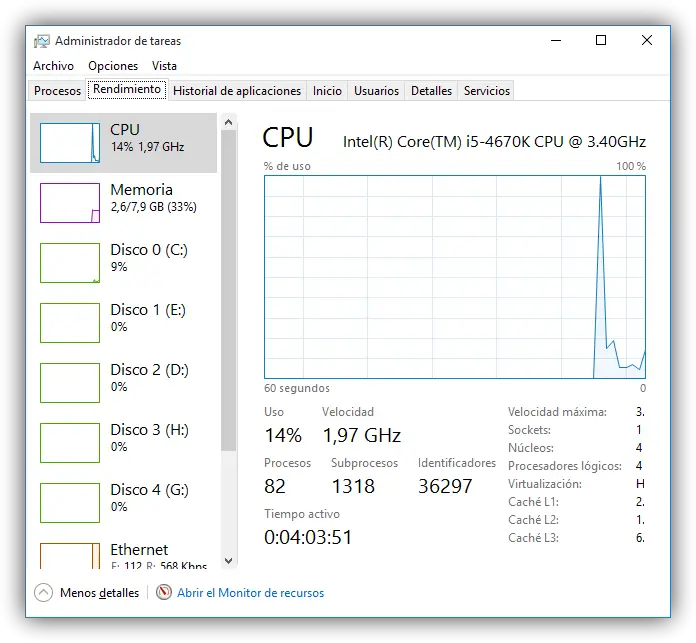Image resolution: width=696 pixels, height=643 pixels.
Task: Click the Menos detalles label
Action: (x=99, y=593)
